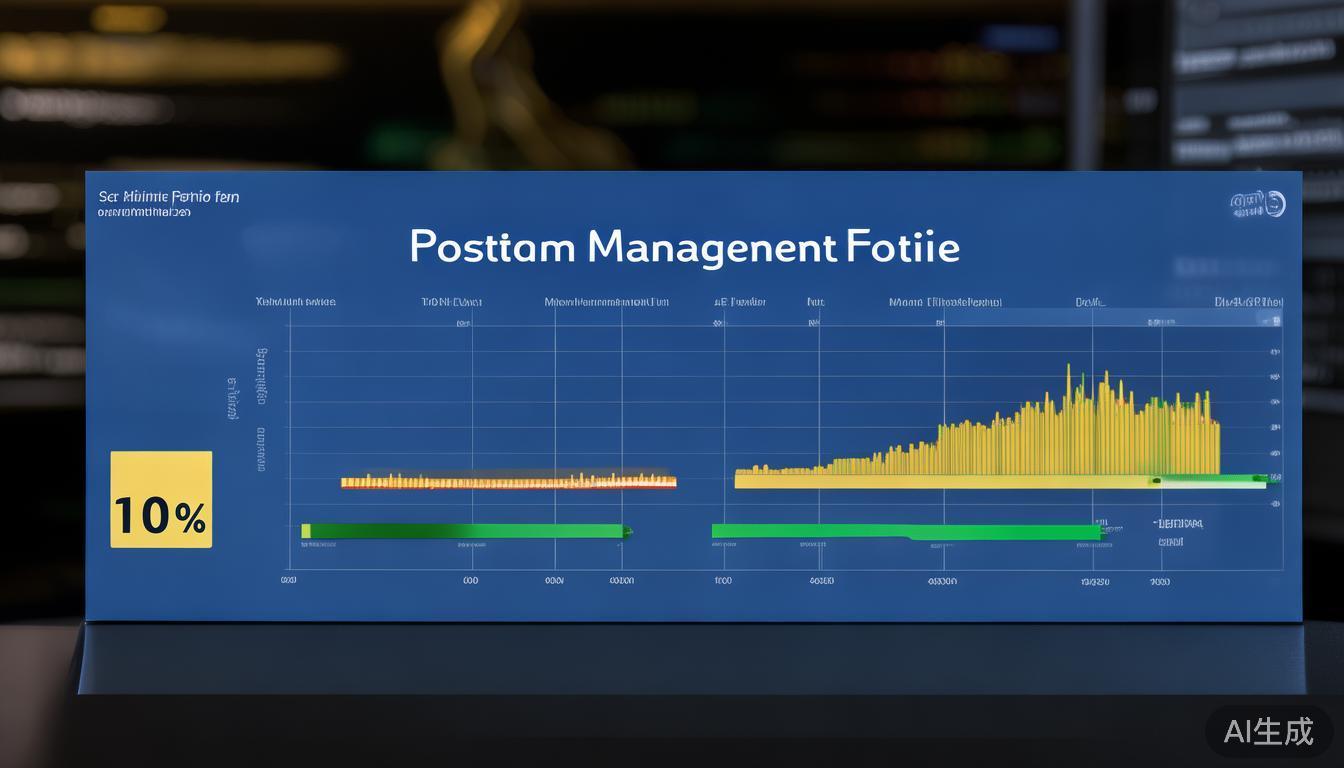Click the yellow 10% badge

[161, 499]
